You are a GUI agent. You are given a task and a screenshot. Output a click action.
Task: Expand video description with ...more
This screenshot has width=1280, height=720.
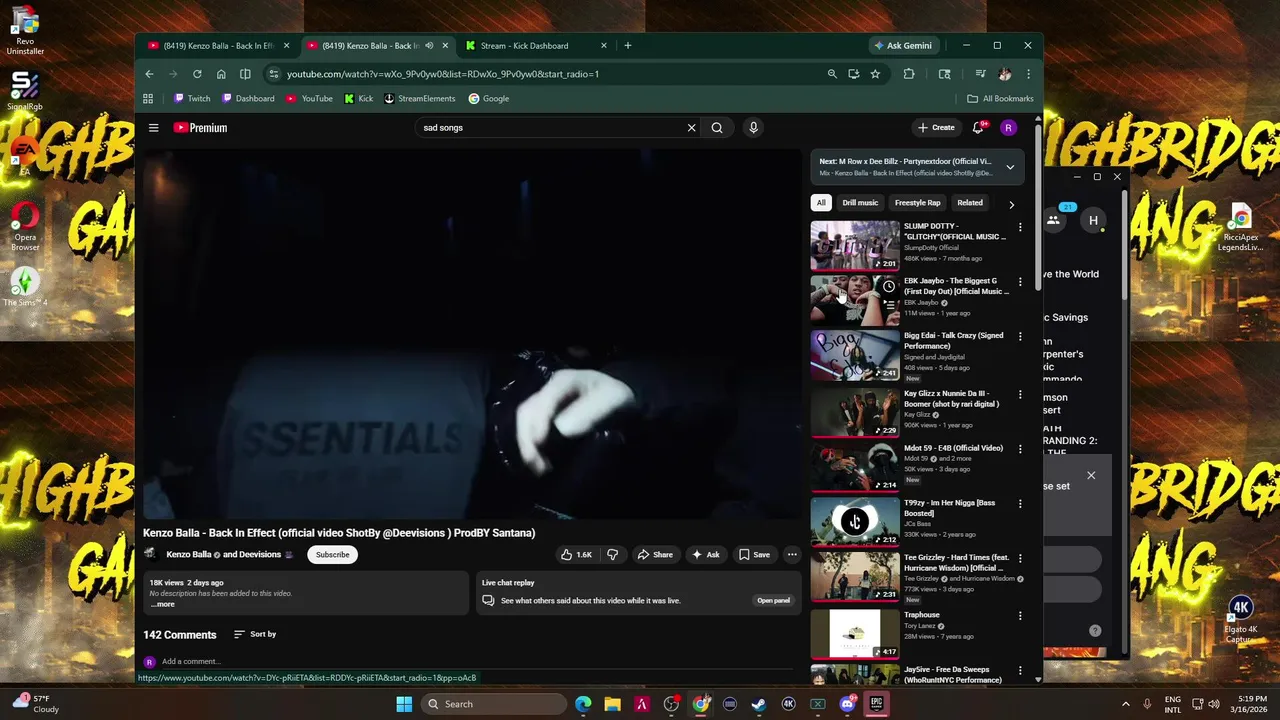click(162, 604)
